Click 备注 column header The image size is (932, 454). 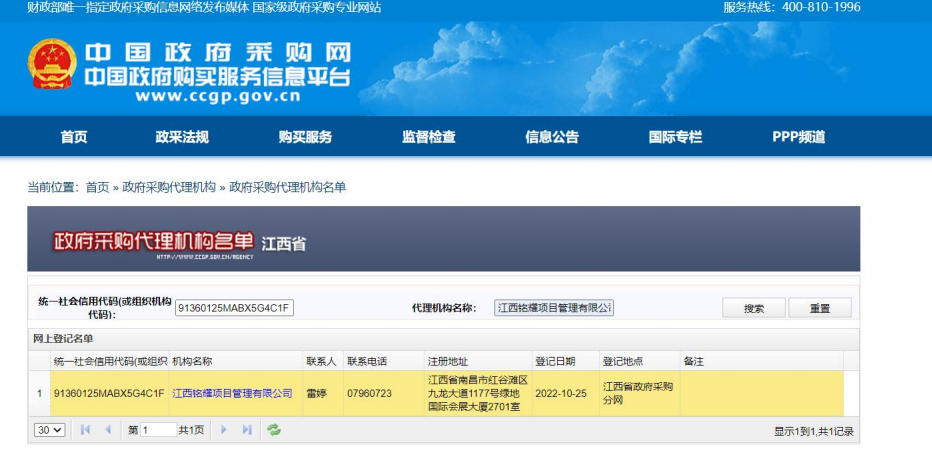tap(761, 361)
